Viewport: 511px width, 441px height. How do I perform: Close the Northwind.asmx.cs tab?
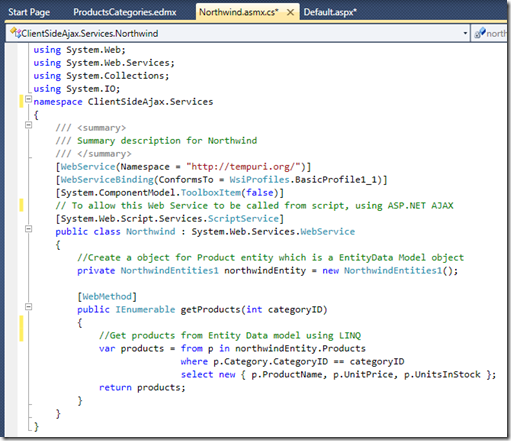[x=290, y=12]
